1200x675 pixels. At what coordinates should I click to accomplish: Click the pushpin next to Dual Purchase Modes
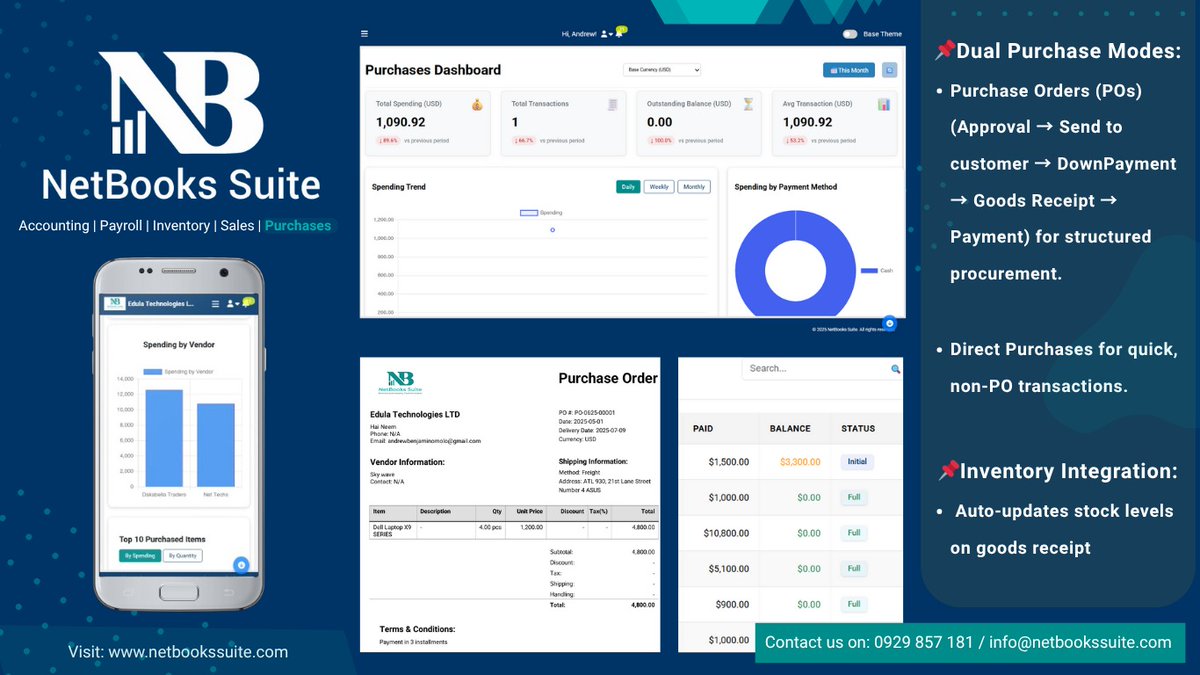click(x=944, y=52)
